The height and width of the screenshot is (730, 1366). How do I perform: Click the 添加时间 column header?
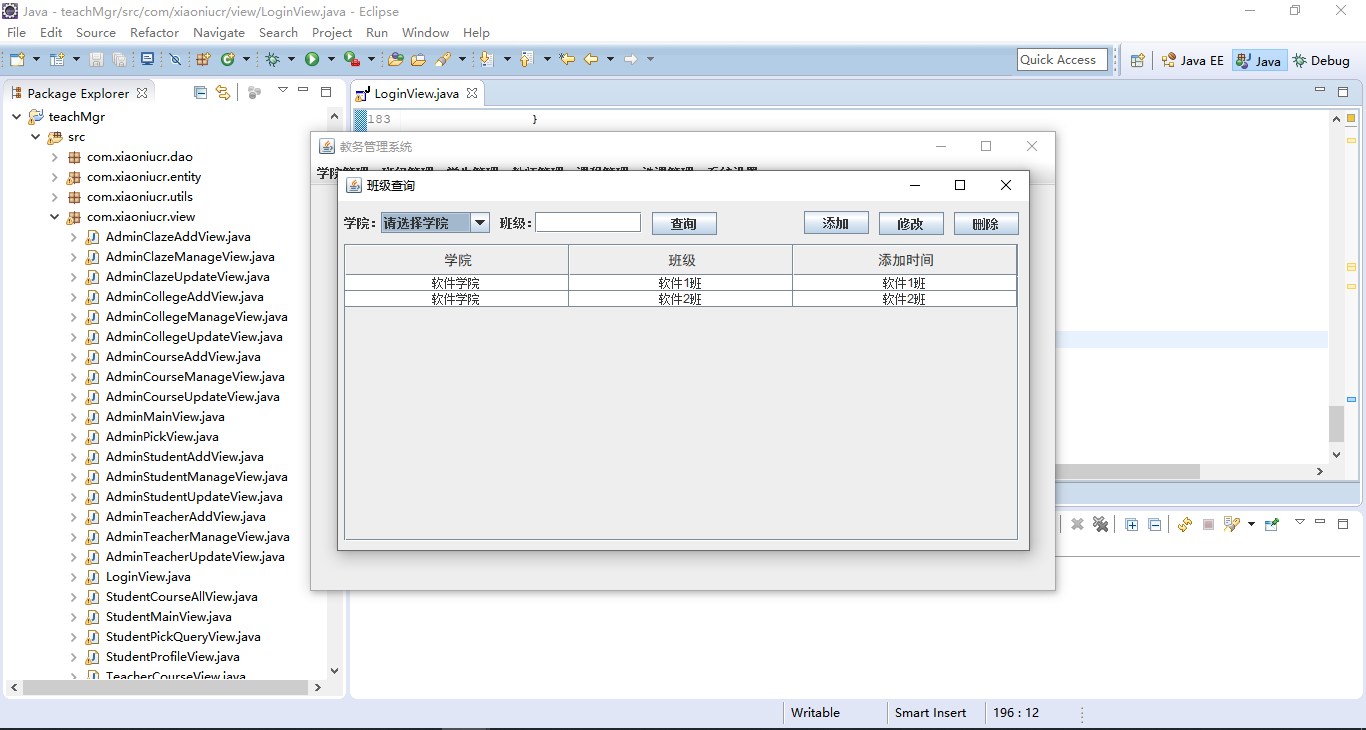pyautogui.click(x=905, y=260)
